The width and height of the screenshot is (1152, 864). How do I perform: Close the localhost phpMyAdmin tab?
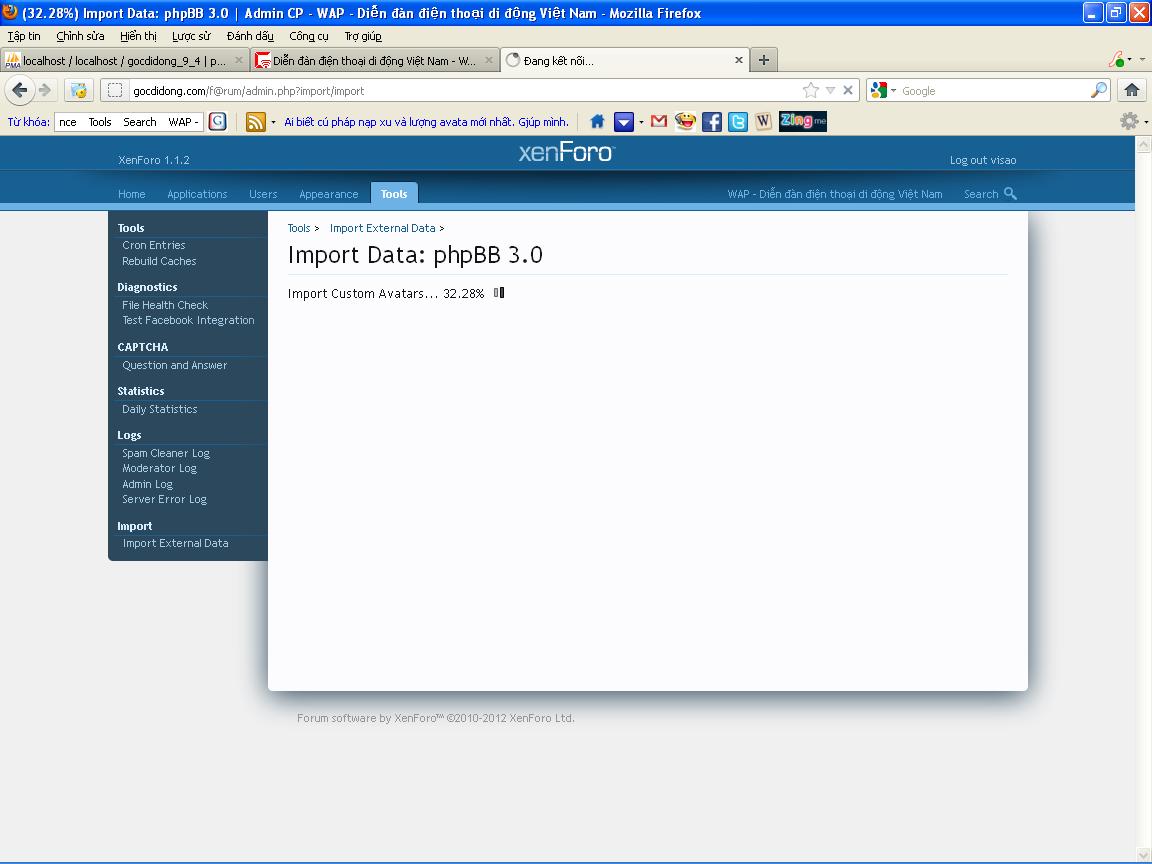click(x=238, y=60)
